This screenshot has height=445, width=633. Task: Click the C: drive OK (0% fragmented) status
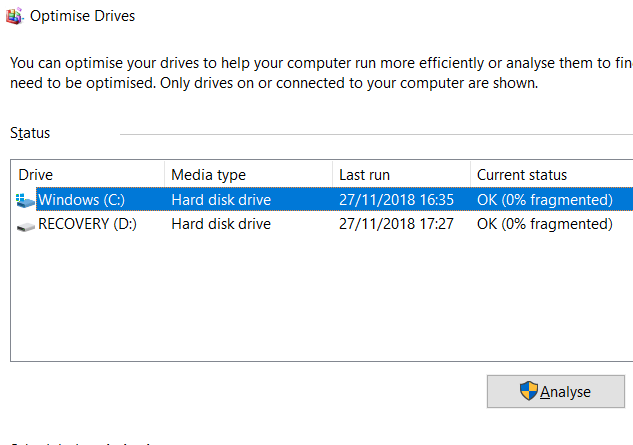[544, 200]
